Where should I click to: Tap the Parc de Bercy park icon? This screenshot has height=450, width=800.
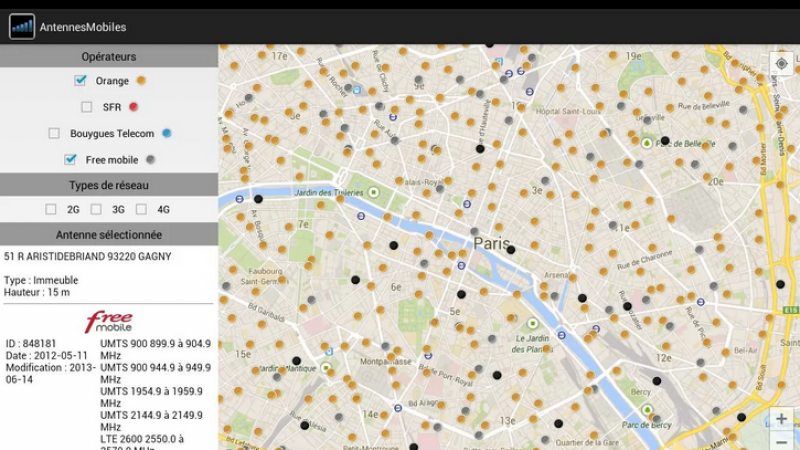click(647, 410)
